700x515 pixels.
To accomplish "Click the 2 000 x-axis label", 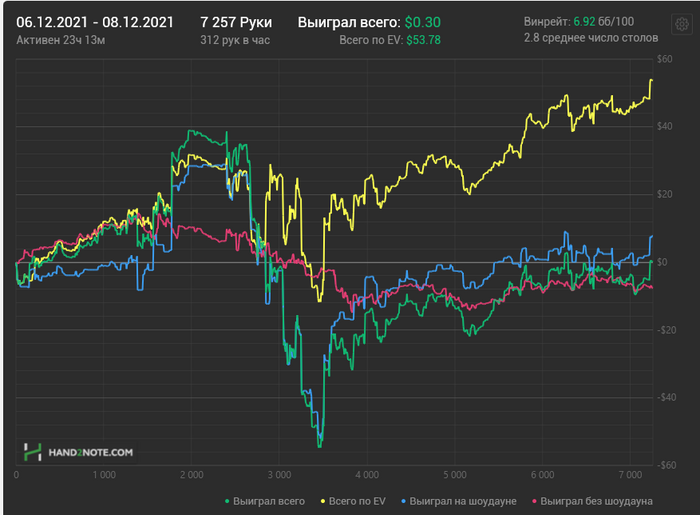I will pyautogui.click(x=192, y=475).
